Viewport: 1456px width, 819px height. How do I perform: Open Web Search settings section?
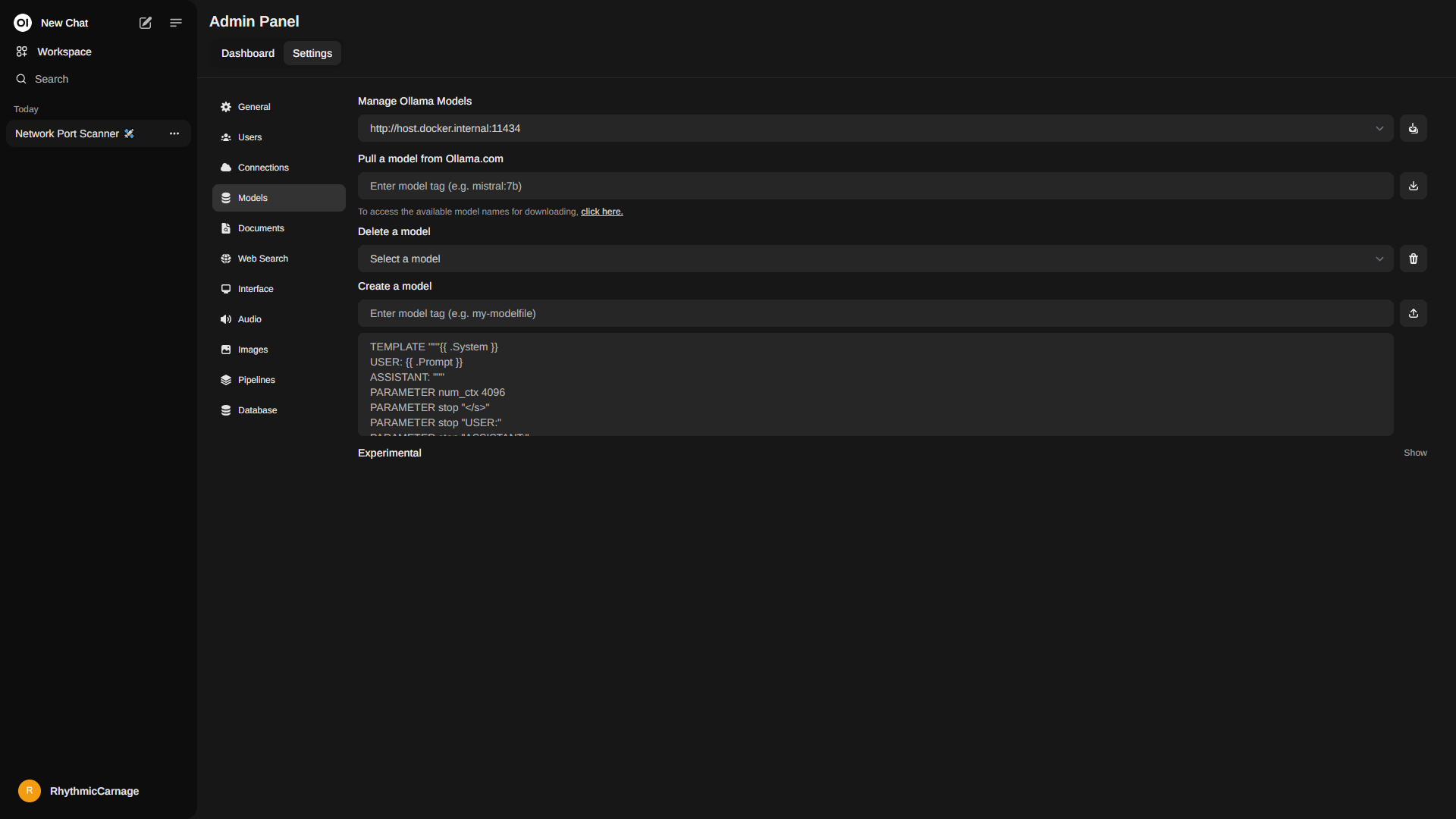pyautogui.click(x=279, y=259)
